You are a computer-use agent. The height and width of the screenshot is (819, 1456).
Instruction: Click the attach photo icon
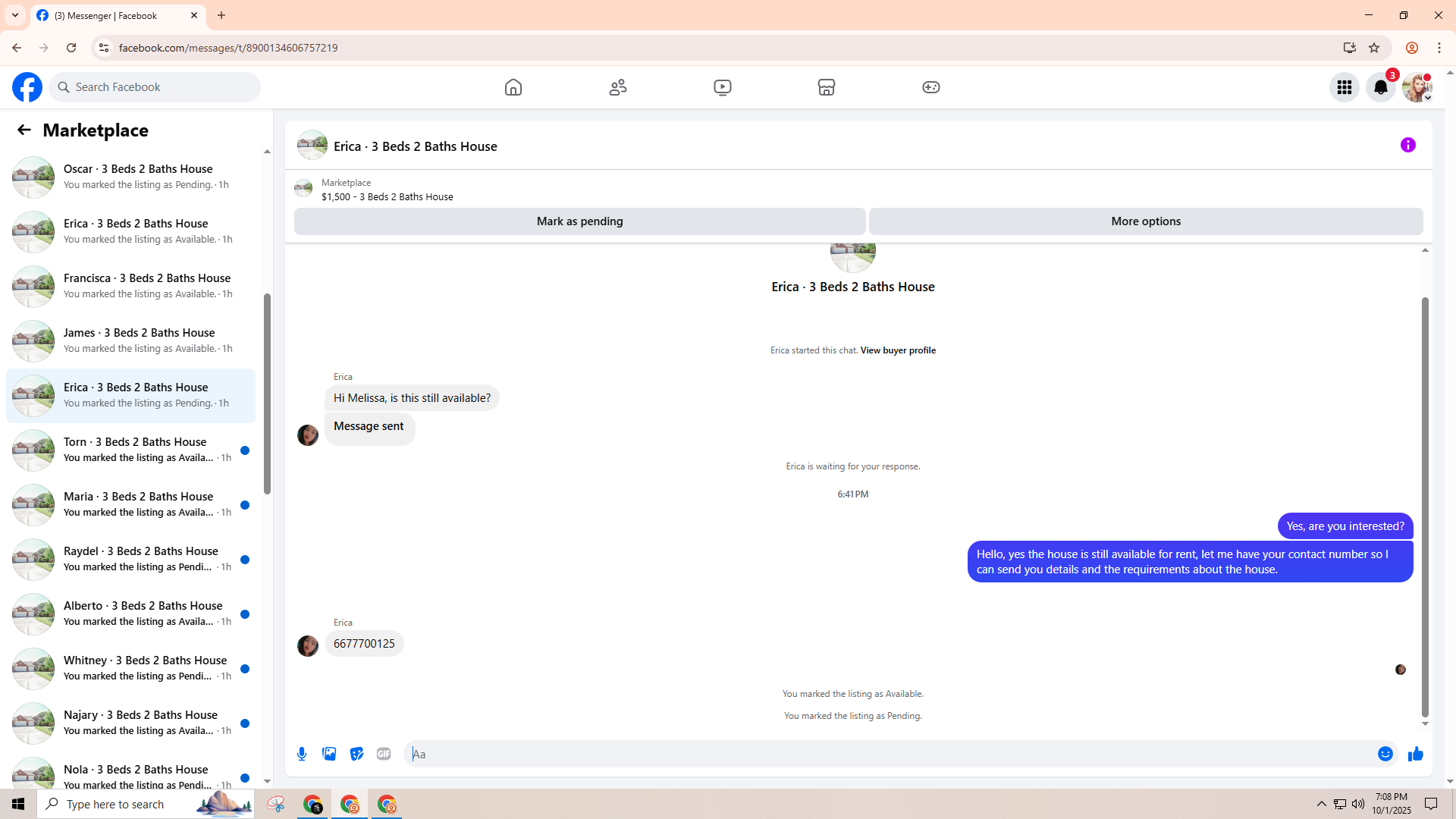(329, 754)
